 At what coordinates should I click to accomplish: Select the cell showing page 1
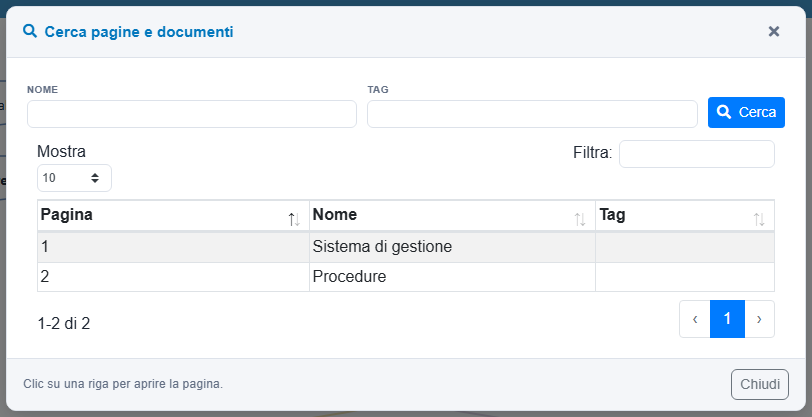coord(173,247)
